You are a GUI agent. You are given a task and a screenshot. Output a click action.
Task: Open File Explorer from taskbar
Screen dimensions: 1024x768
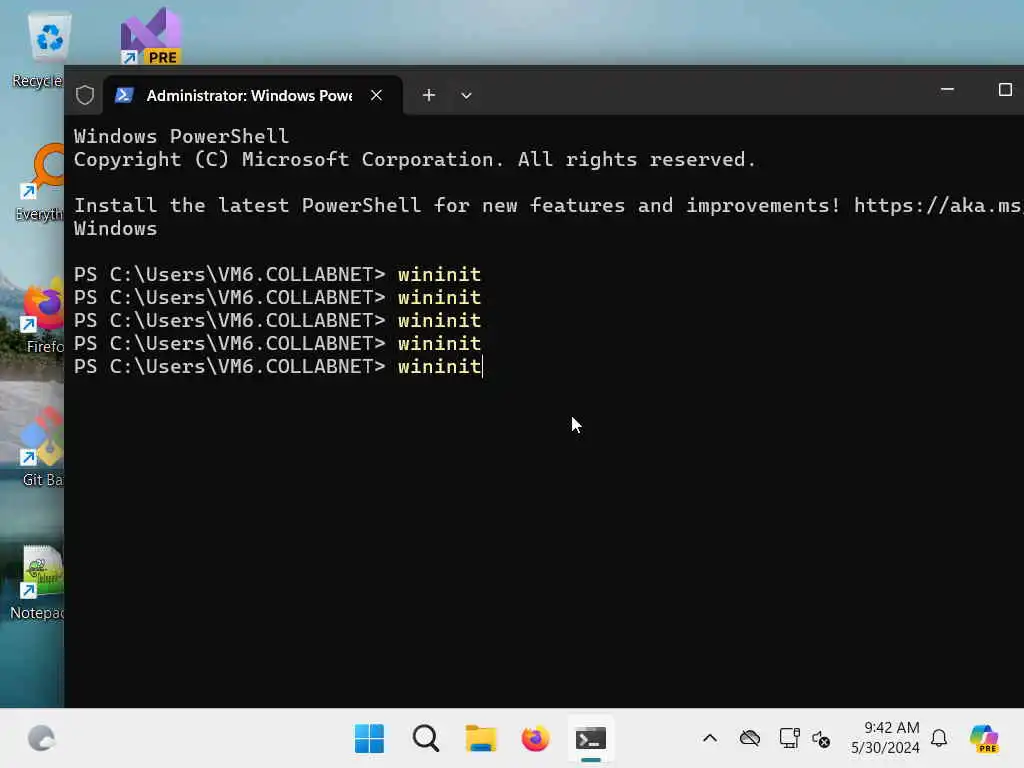coord(481,739)
